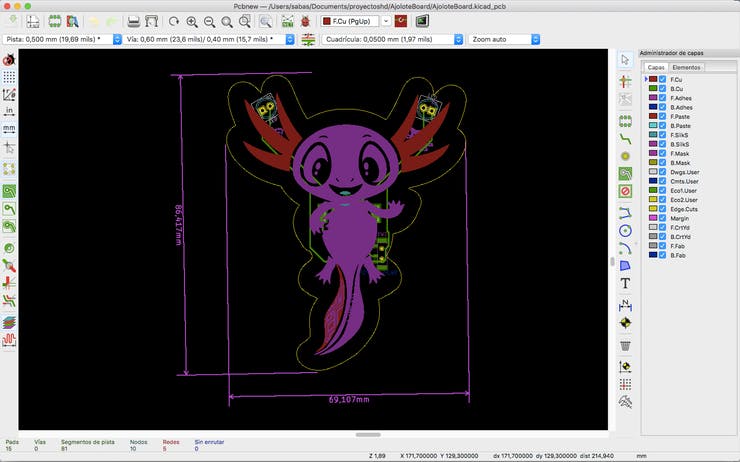Toggle auto track width icon
This screenshot has width=740, height=462.
[308, 40]
